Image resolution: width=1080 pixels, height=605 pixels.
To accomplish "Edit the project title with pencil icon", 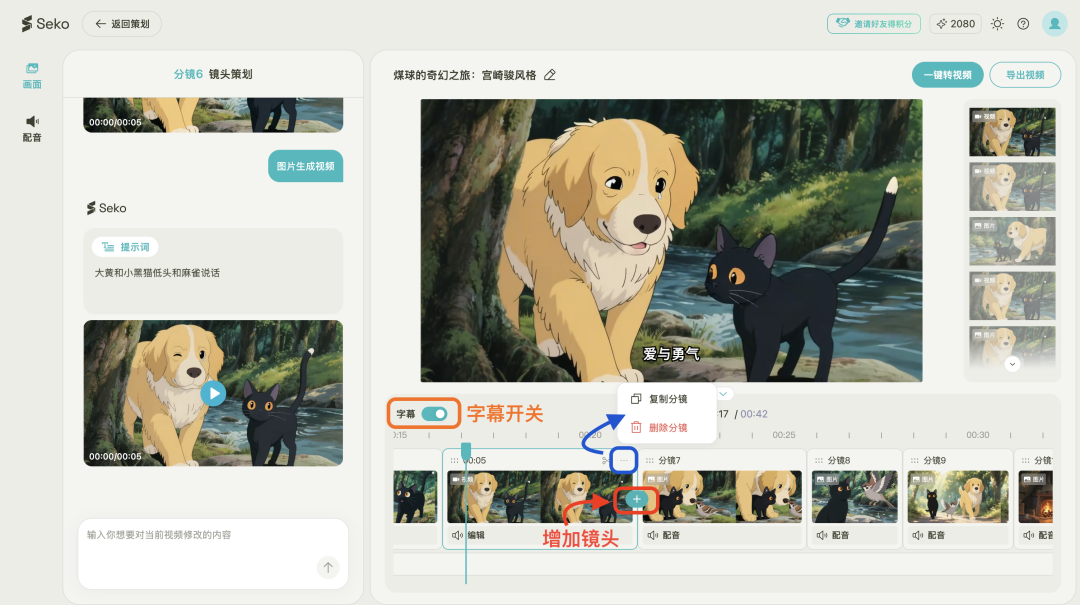I will point(550,75).
